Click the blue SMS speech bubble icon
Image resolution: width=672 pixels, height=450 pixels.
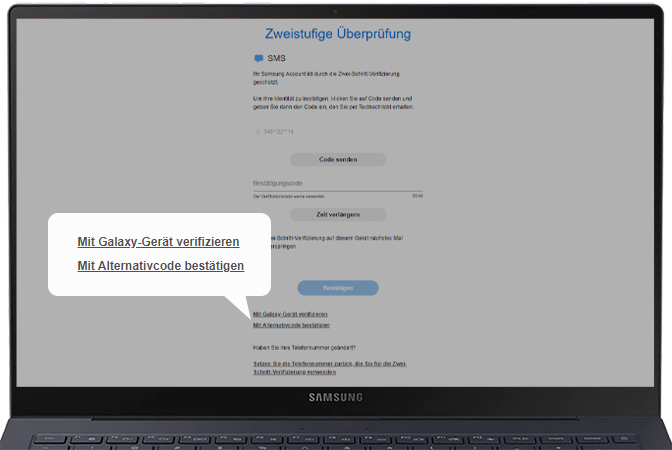tap(258, 58)
